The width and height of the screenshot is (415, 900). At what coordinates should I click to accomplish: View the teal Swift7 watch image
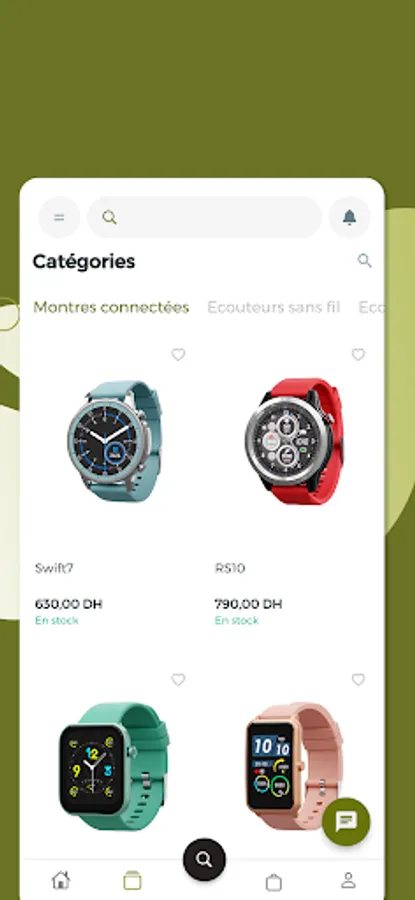click(114, 441)
